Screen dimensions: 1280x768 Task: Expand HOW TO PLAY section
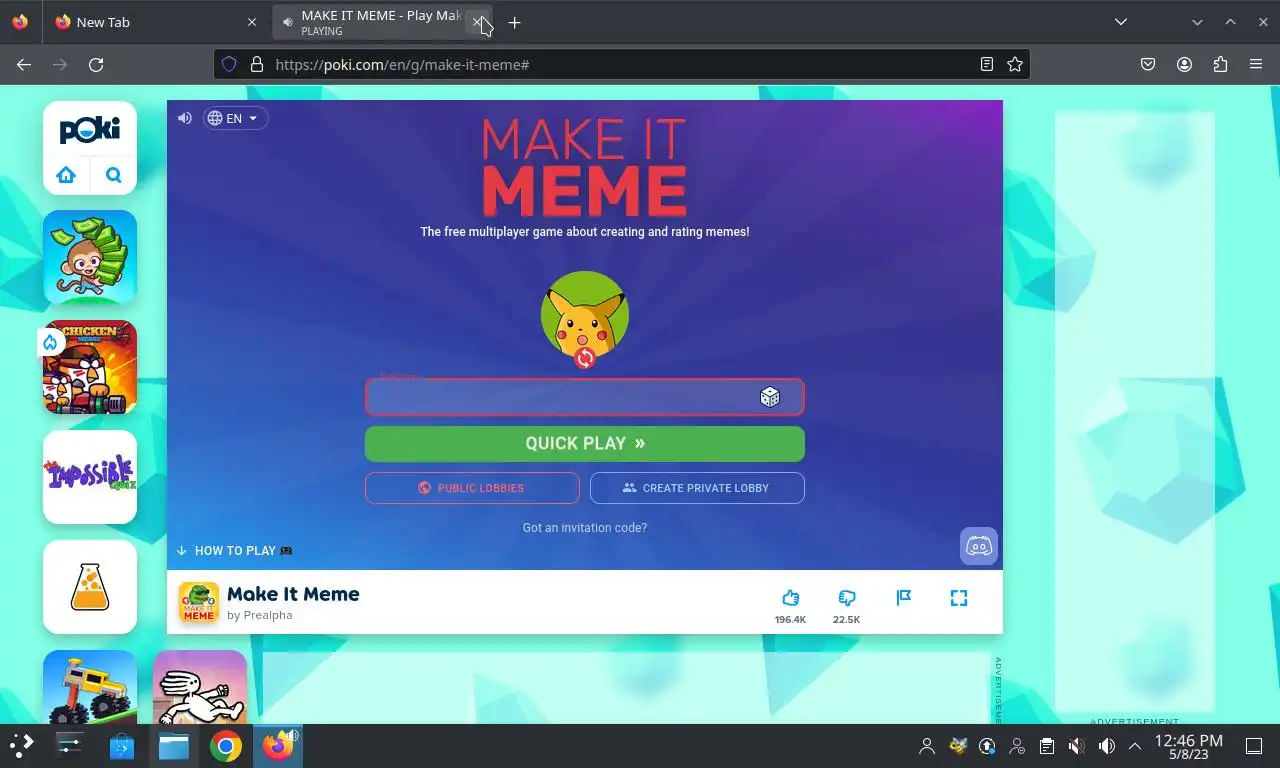(x=234, y=551)
